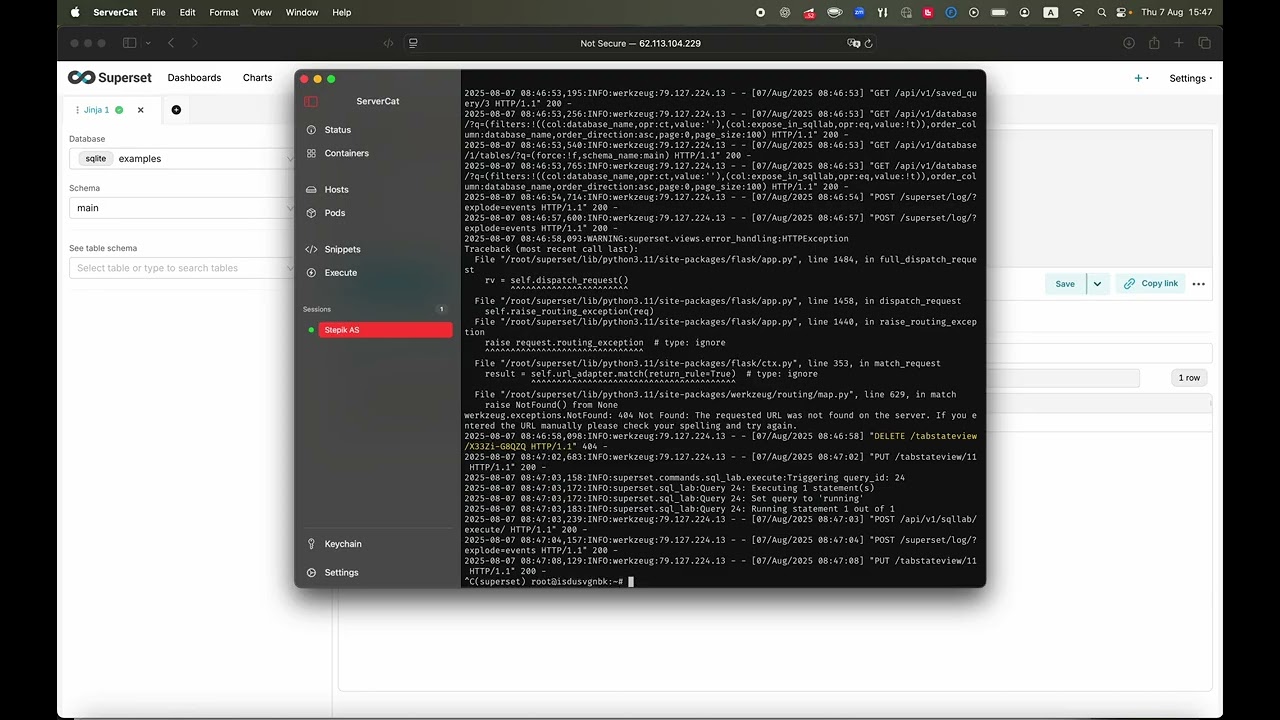1280x720 pixels.
Task: Close the Jinja 1 query tab
Action: click(x=141, y=110)
